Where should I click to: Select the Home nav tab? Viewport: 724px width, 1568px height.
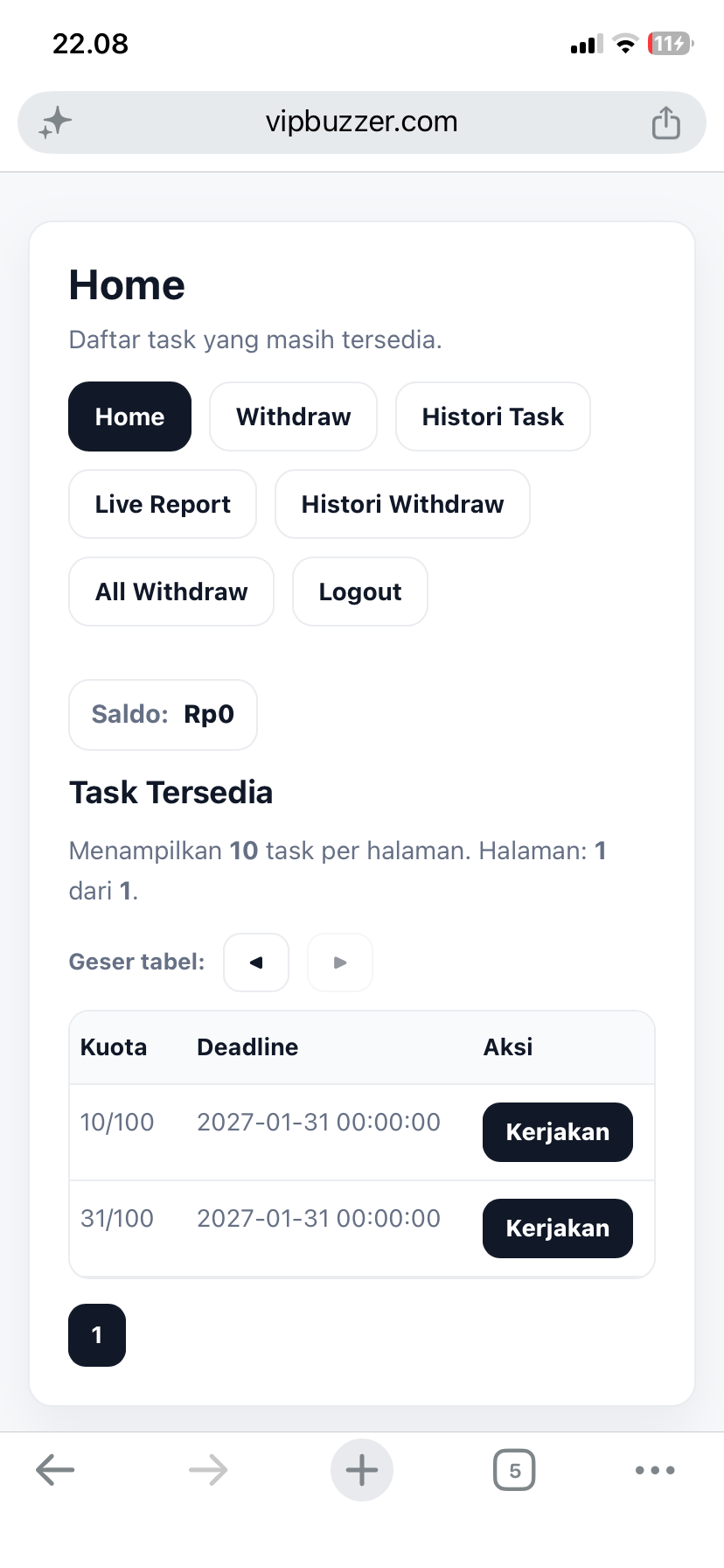tap(129, 416)
